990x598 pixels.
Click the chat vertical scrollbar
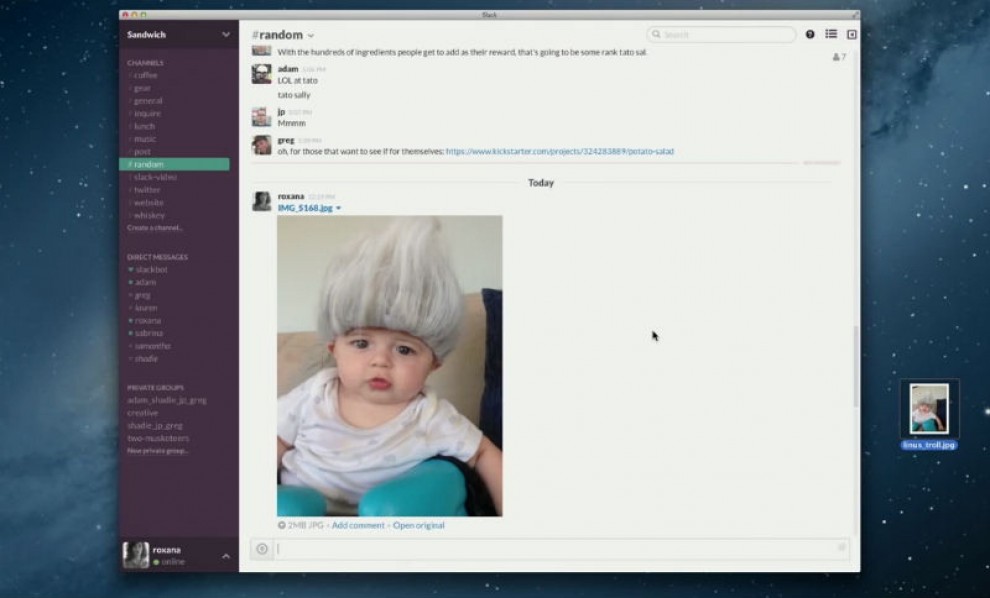click(856, 366)
